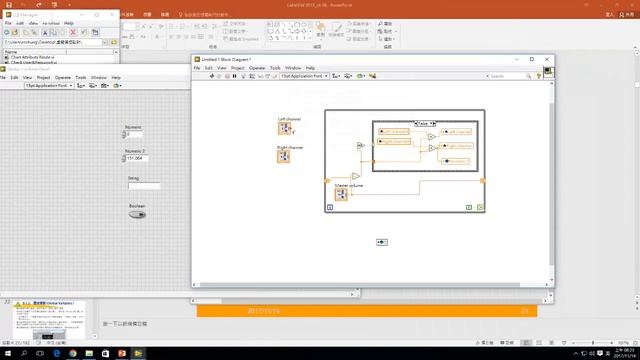
Task: Click cut scissors icon in LLB Manager
Action: [x=45, y=32]
